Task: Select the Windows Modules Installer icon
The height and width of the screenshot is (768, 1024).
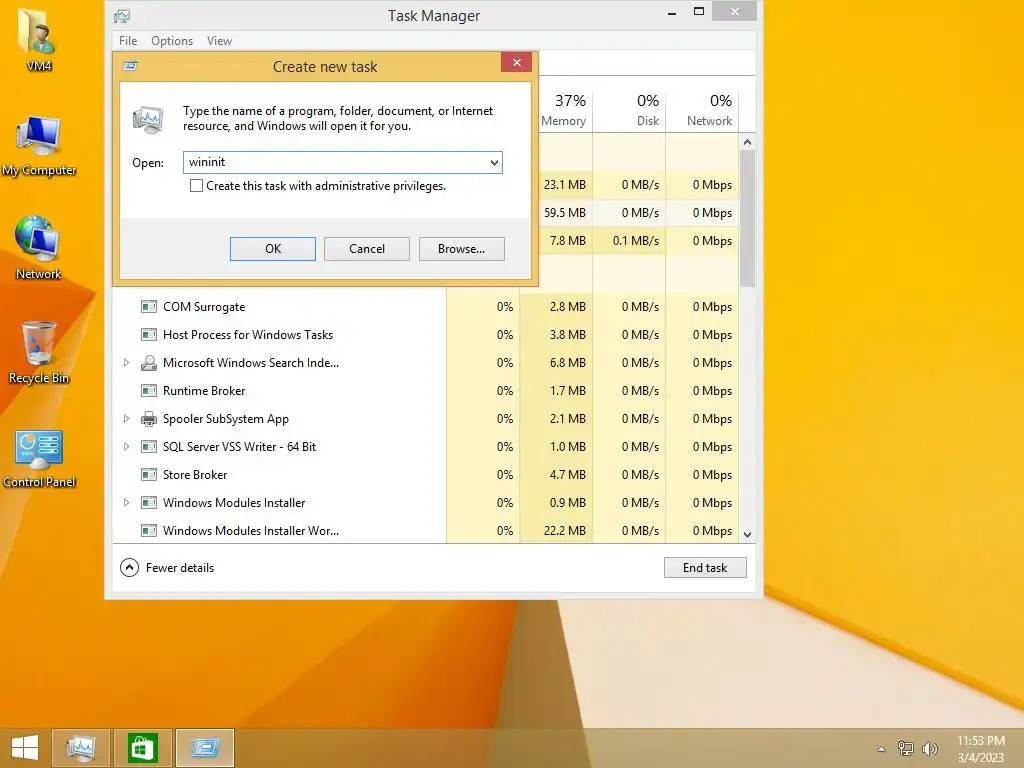Action: point(149,503)
